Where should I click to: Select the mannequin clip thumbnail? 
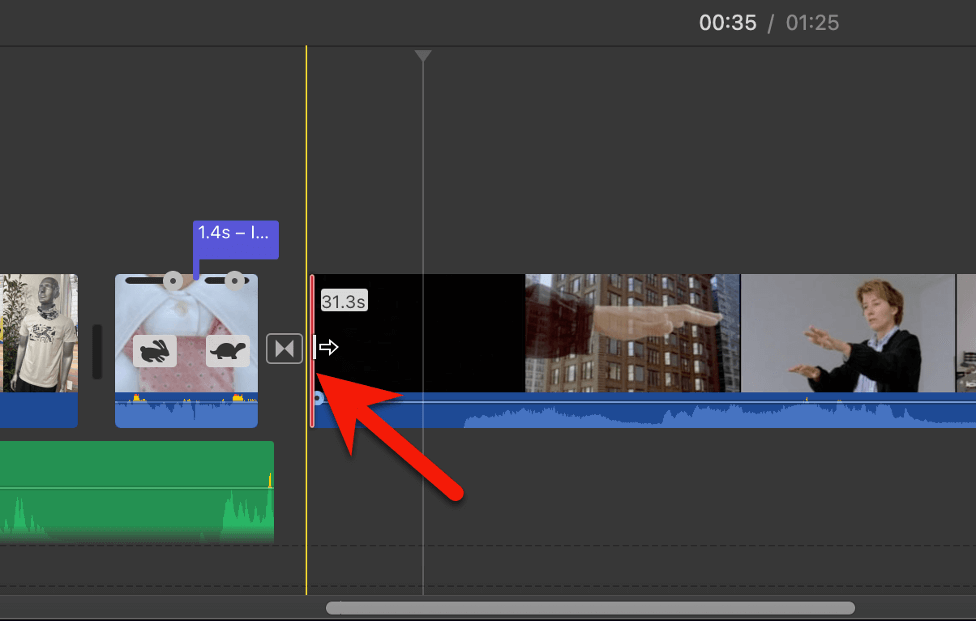point(39,333)
